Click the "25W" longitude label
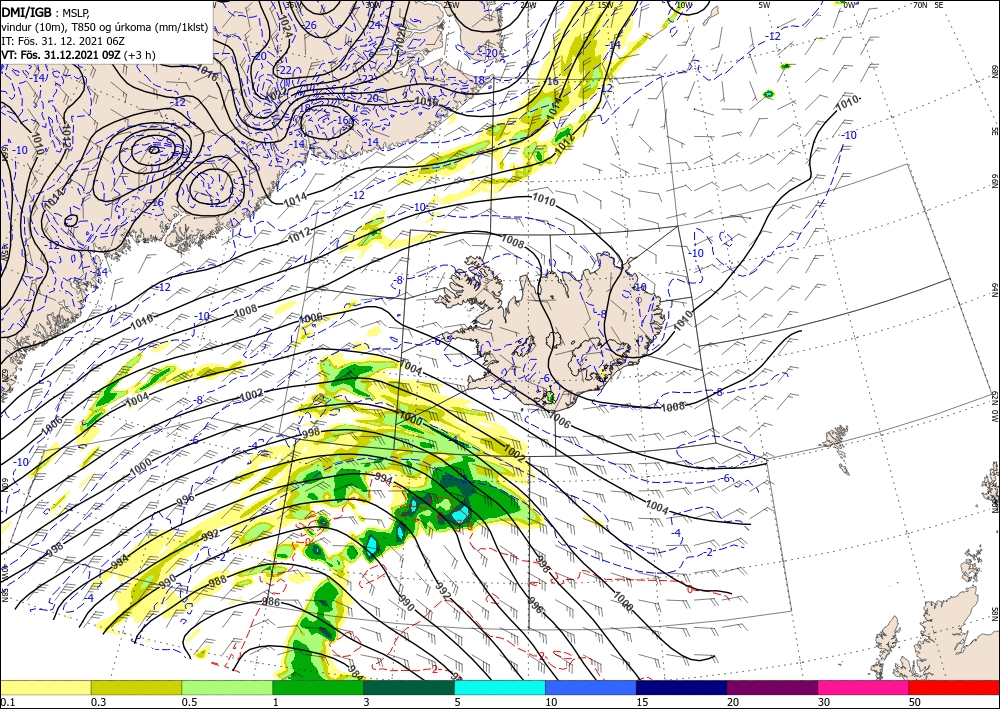This screenshot has height=709, width=1000. coord(451,4)
